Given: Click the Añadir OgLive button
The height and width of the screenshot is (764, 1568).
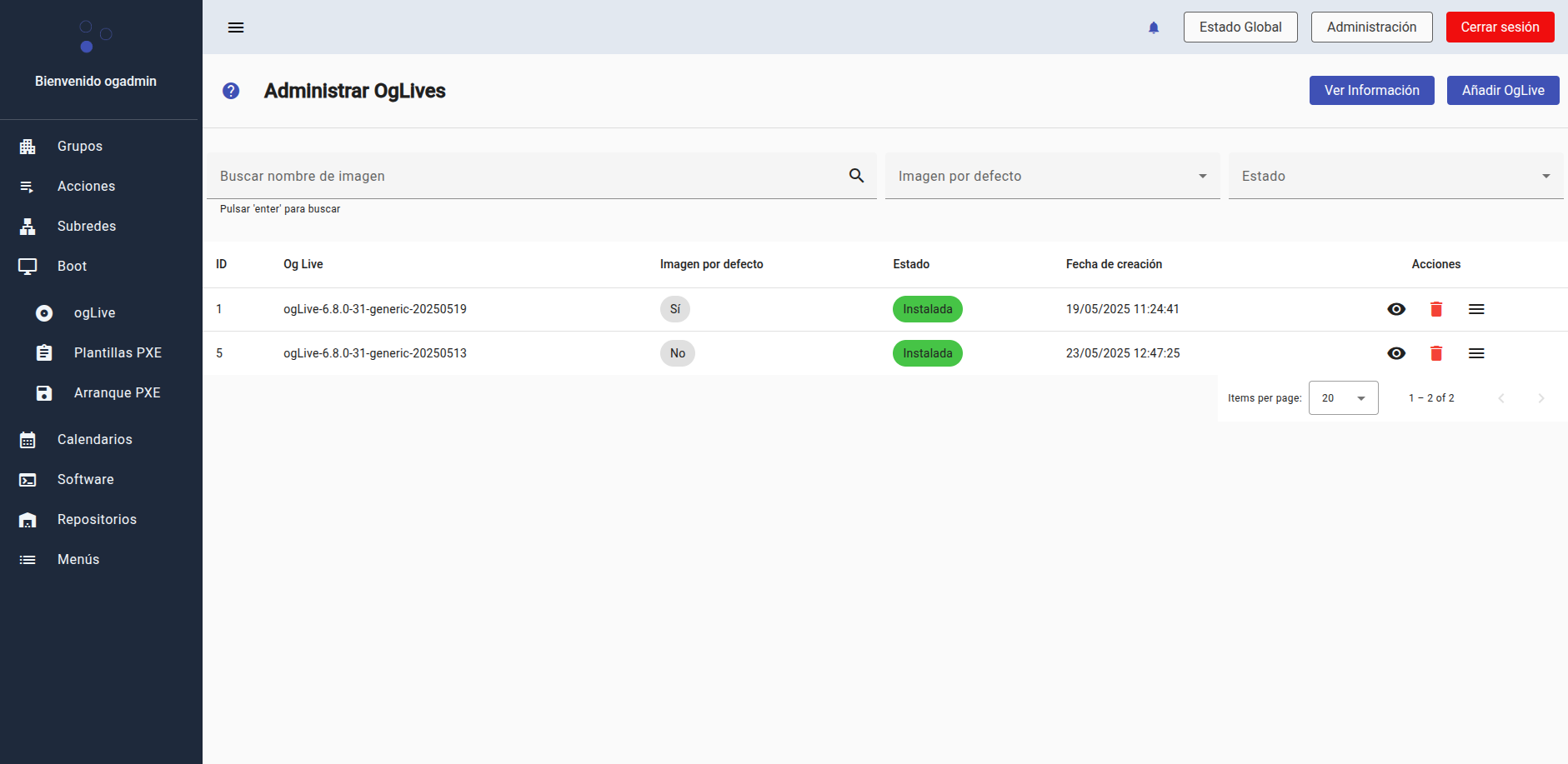Looking at the screenshot, I should coord(1502,91).
